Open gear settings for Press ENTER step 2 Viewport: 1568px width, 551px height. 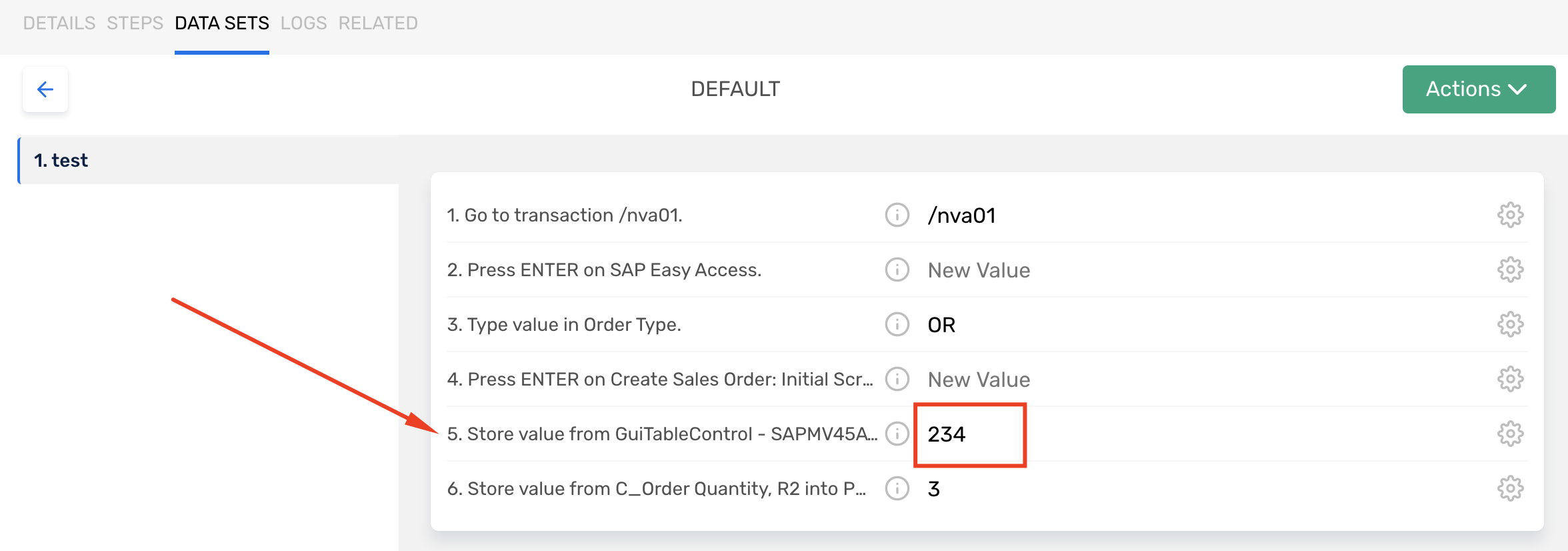pos(1510,269)
